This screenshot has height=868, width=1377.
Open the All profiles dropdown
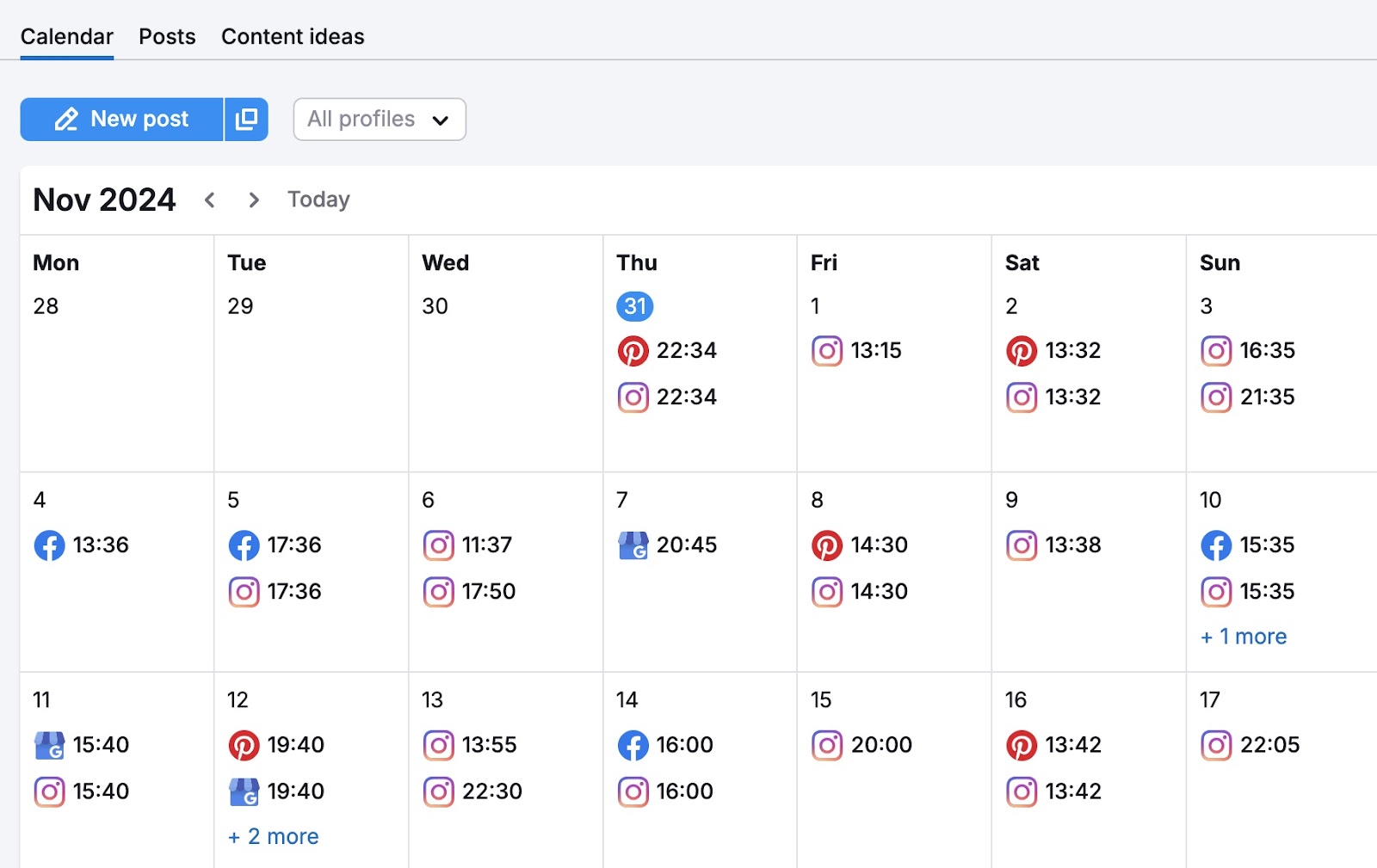pos(379,119)
